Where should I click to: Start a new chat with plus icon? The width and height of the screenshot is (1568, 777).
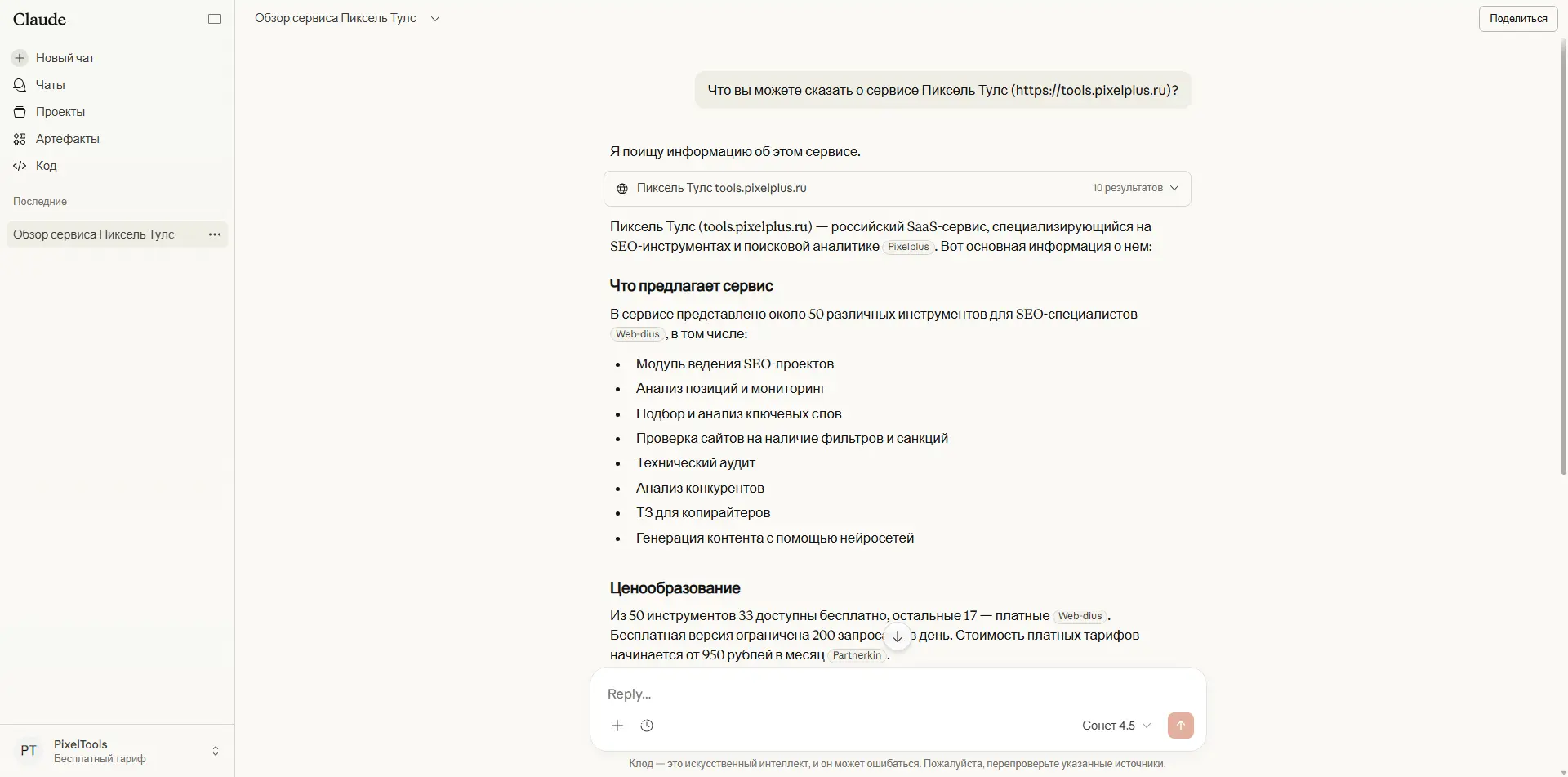[20, 58]
